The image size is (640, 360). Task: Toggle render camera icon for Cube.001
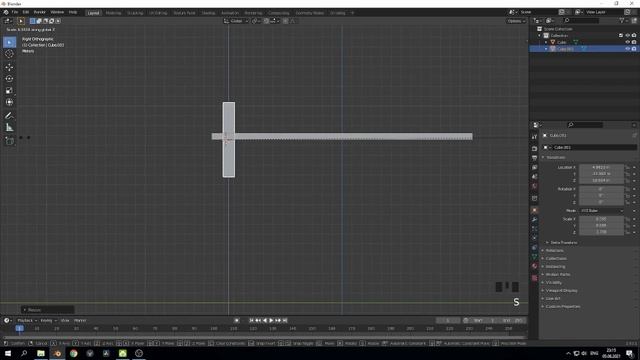634,49
